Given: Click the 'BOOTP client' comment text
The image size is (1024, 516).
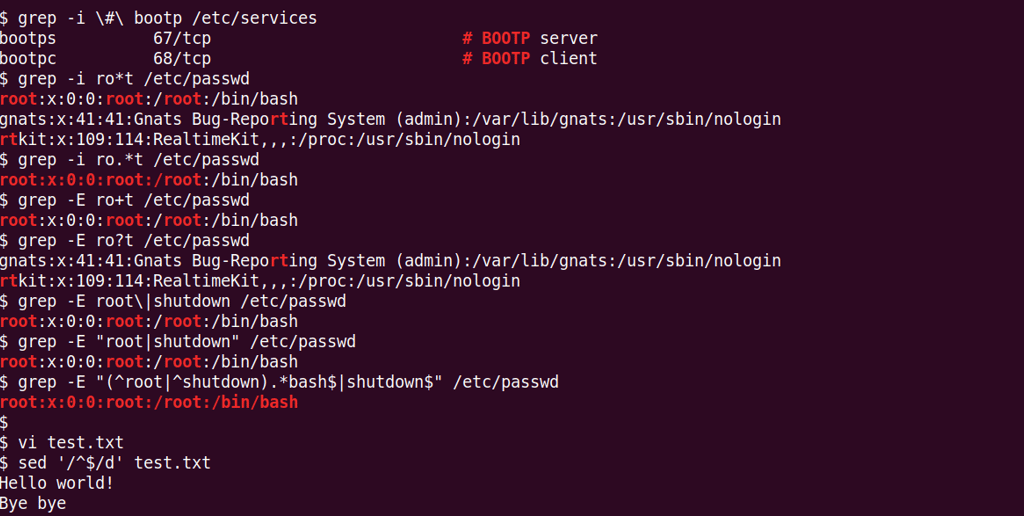Looking at the screenshot, I should point(539,58).
